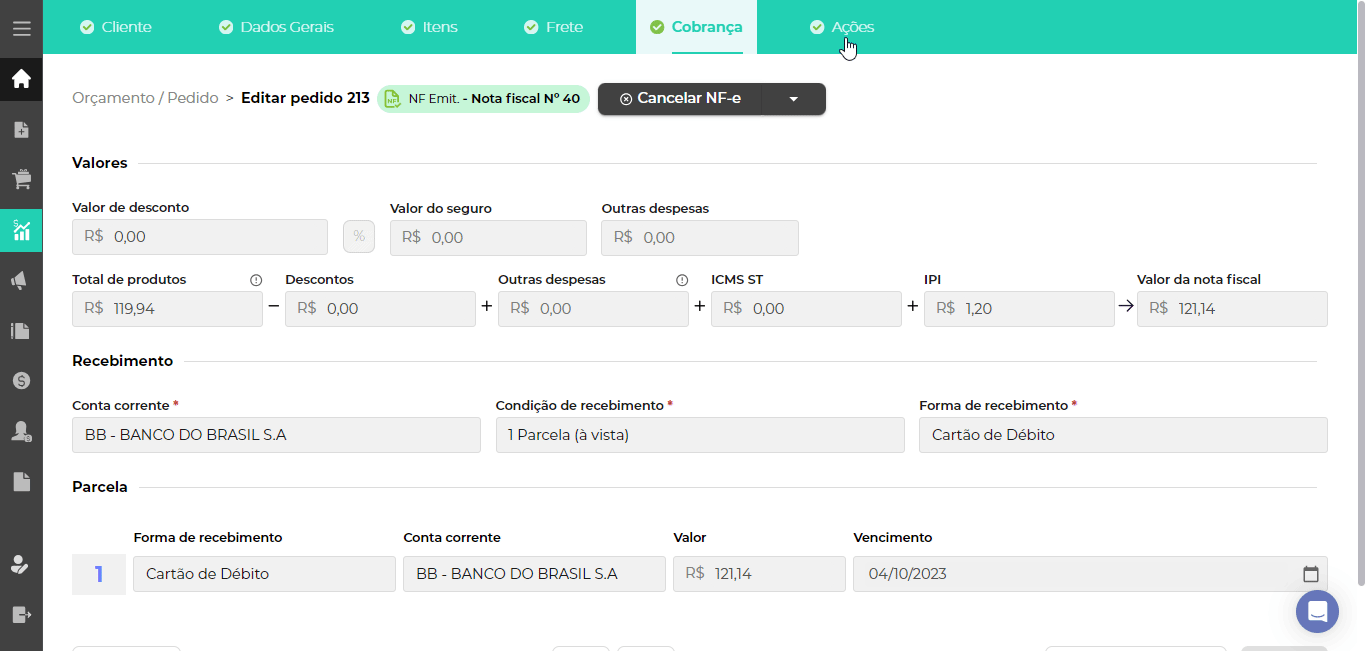Click the megaphone marketing sidebar icon
1366x651 pixels.
21,281
